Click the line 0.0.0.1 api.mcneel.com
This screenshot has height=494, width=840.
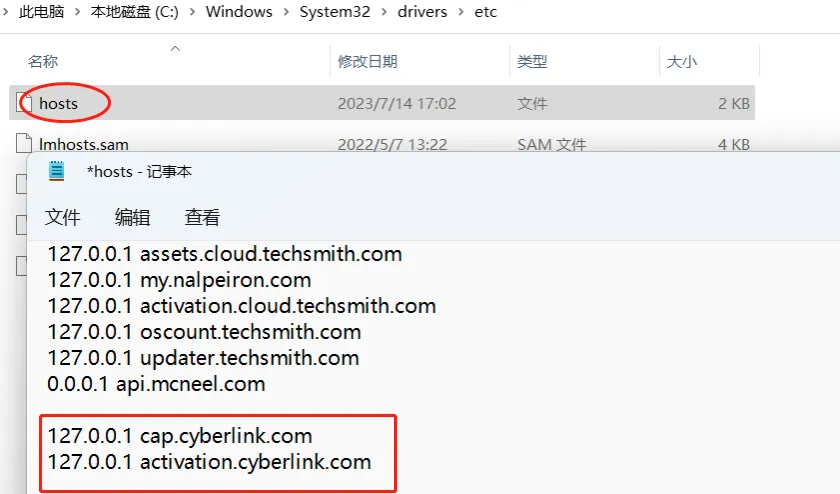tap(156, 384)
